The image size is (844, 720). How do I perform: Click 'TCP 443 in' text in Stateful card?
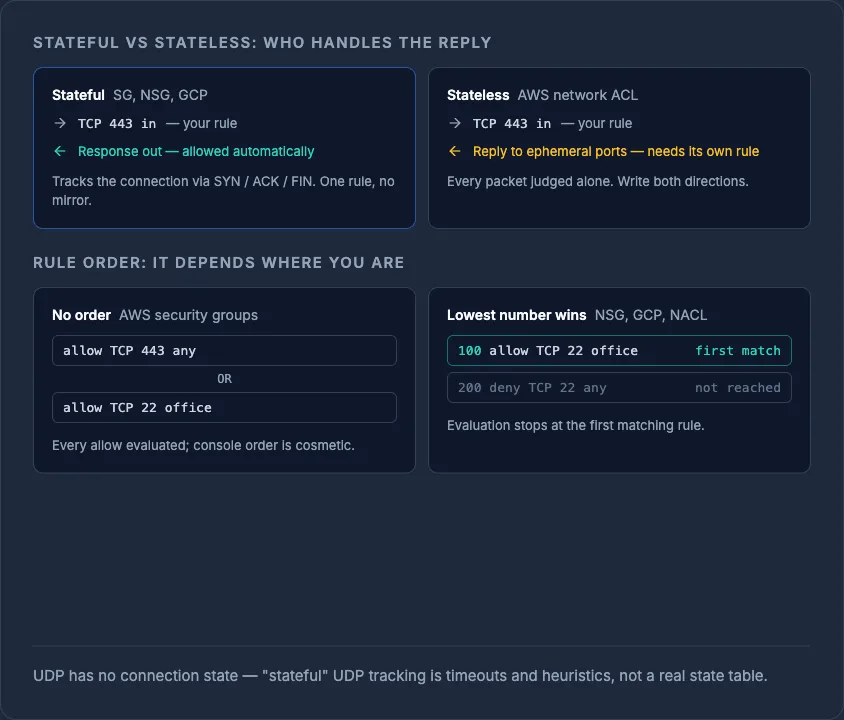tap(117, 124)
